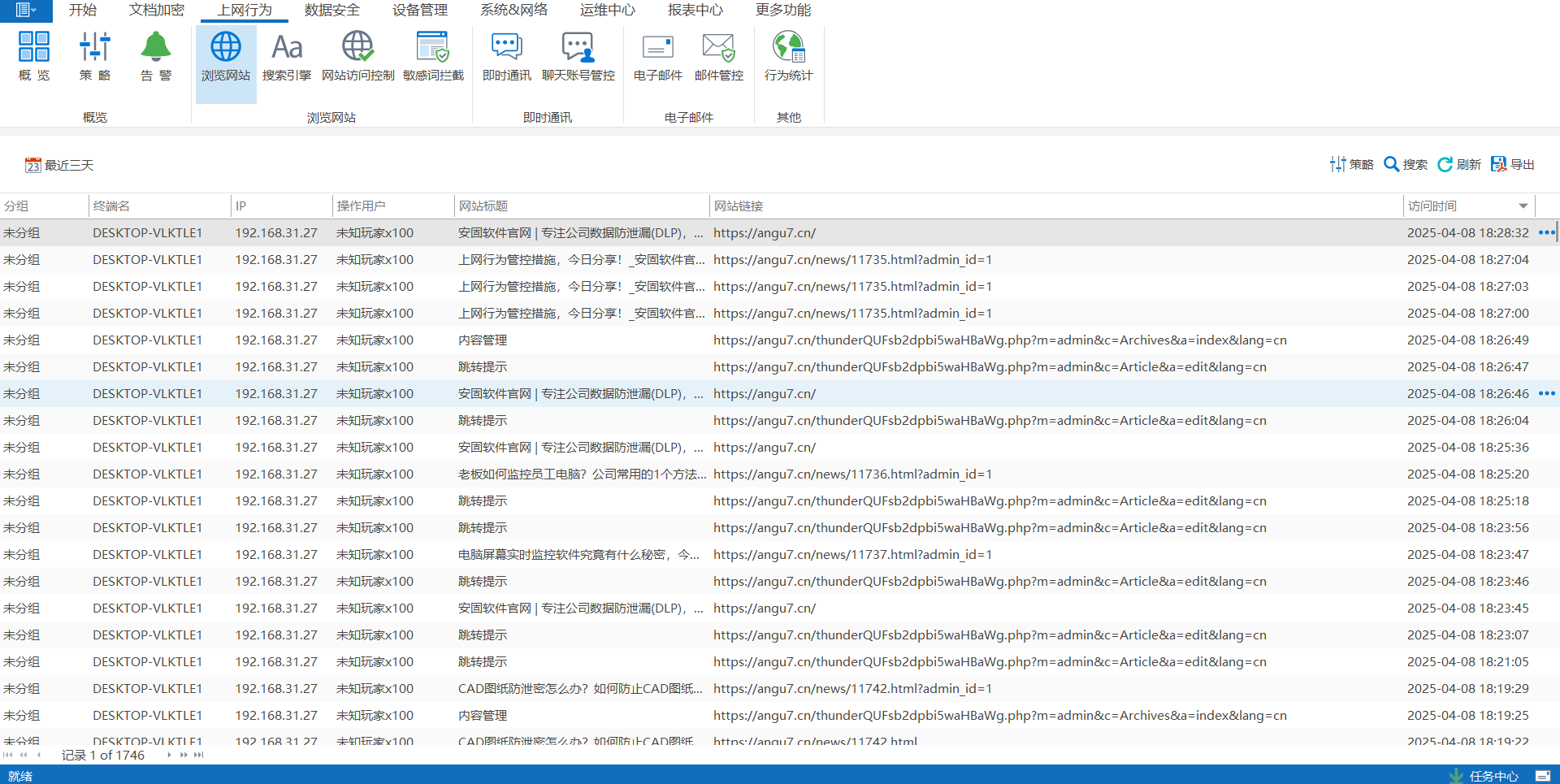1560x784 pixels.
Task: Open 行为统计 behavior statistics
Action: click(788, 57)
